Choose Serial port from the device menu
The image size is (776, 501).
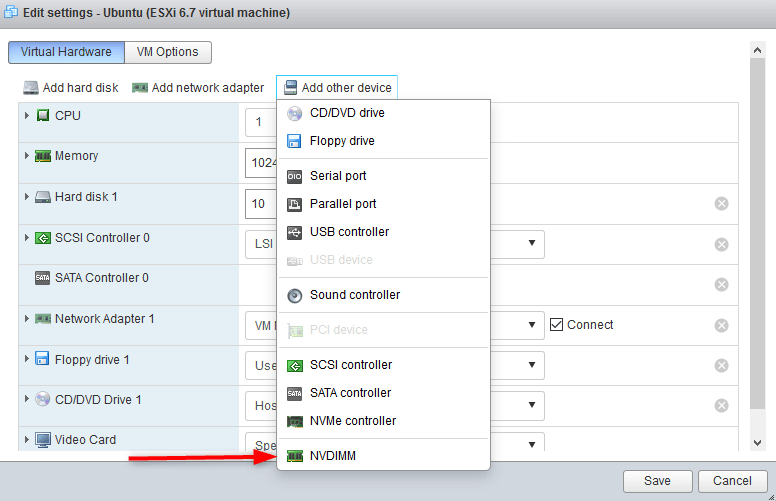tap(384, 176)
